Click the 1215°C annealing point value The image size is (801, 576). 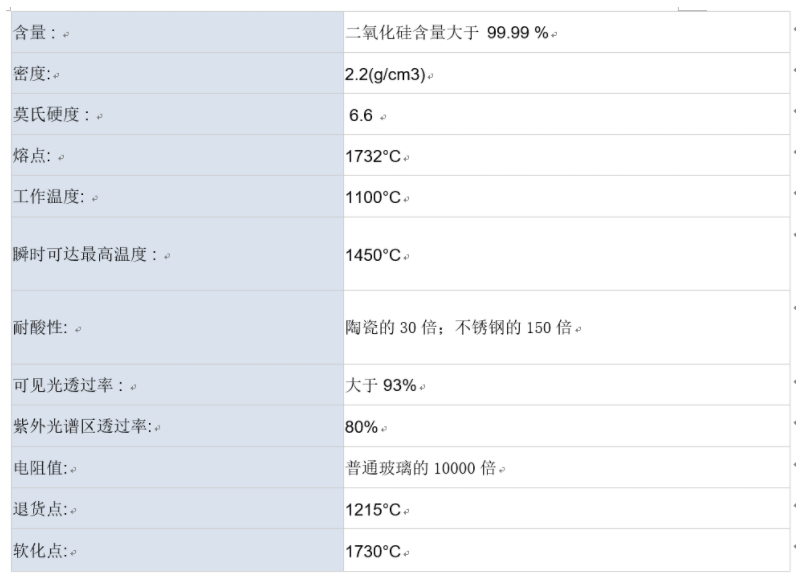[373, 510]
